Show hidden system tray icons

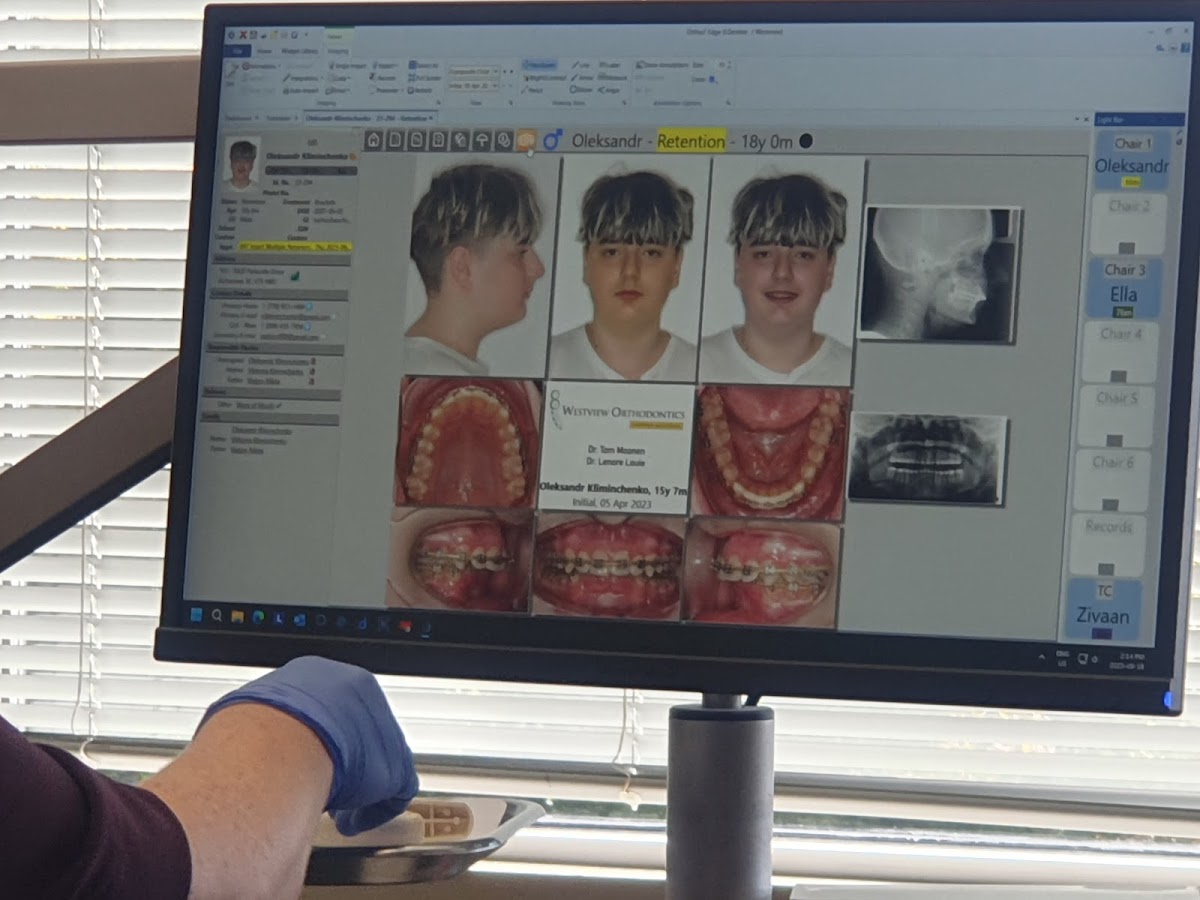(x=1043, y=655)
